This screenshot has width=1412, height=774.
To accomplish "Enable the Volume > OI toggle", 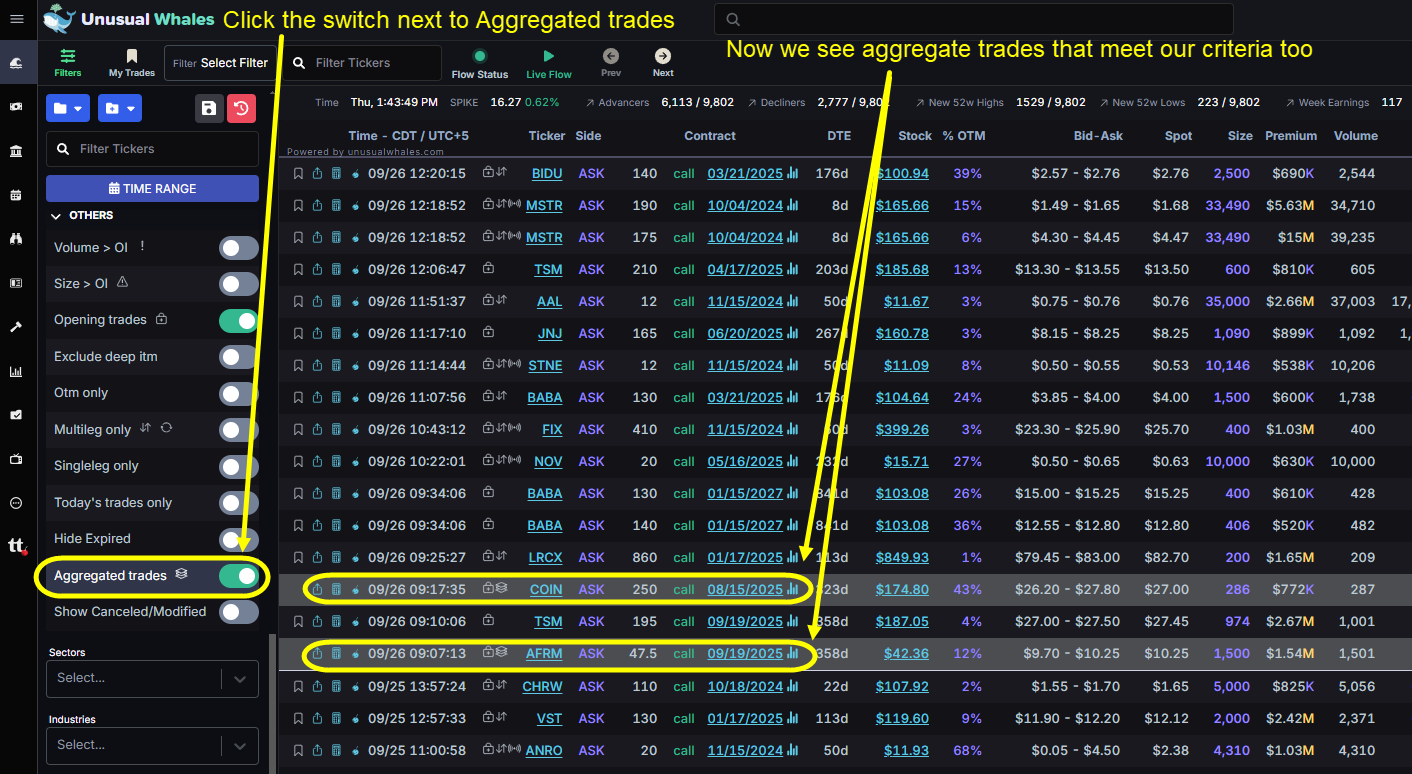I will pyautogui.click(x=239, y=247).
